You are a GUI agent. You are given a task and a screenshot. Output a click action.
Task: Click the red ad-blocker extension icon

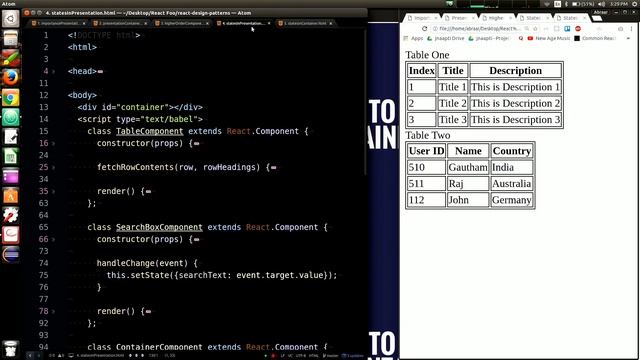[x=578, y=29]
